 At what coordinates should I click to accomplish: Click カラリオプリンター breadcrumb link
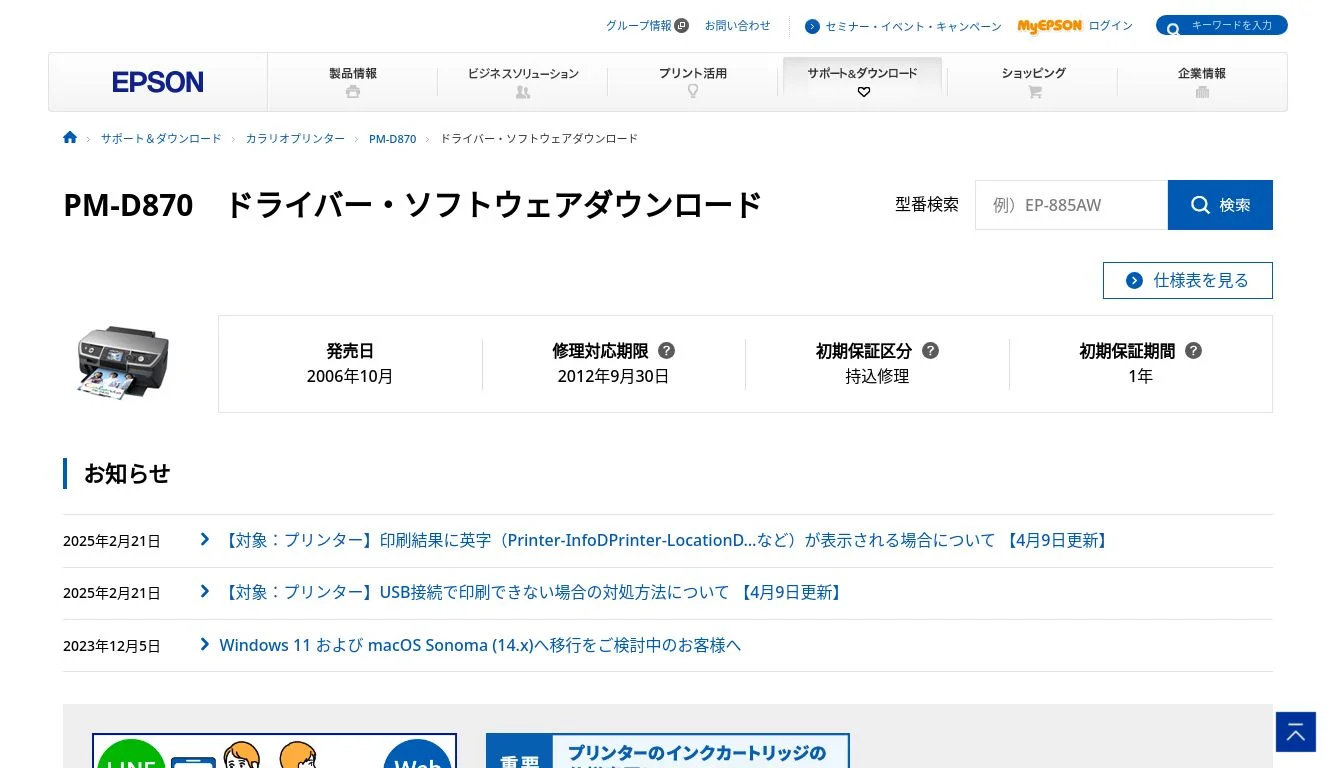coord(295,139)
